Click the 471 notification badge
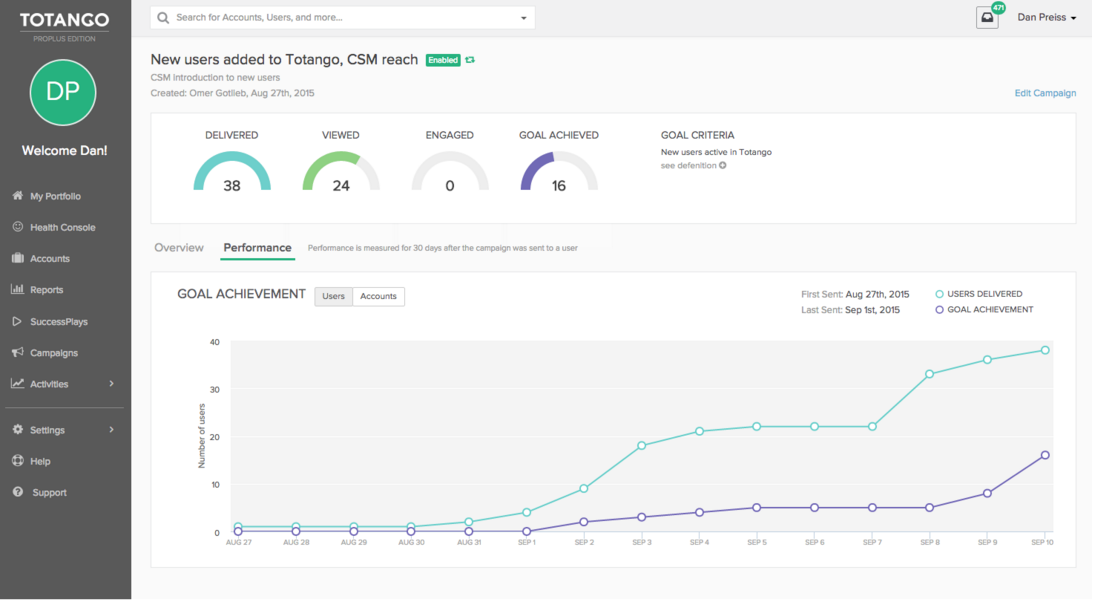This screenshot has height=601, width=1096. coord(998,8)
